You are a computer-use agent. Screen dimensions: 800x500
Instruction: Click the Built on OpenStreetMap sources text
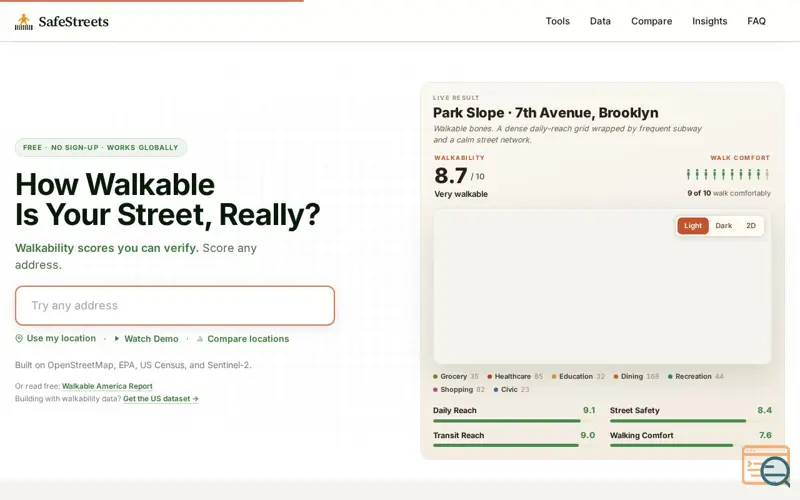(133, 365)
